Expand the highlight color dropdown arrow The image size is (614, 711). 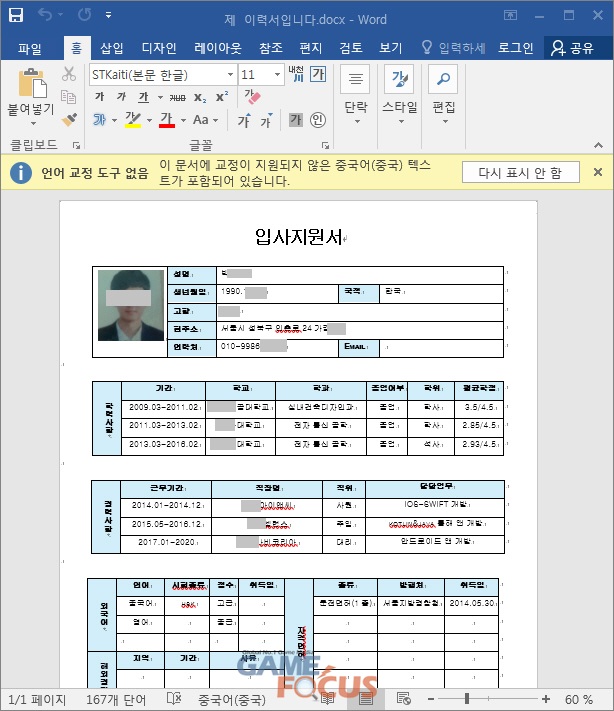tap(149, 120)
